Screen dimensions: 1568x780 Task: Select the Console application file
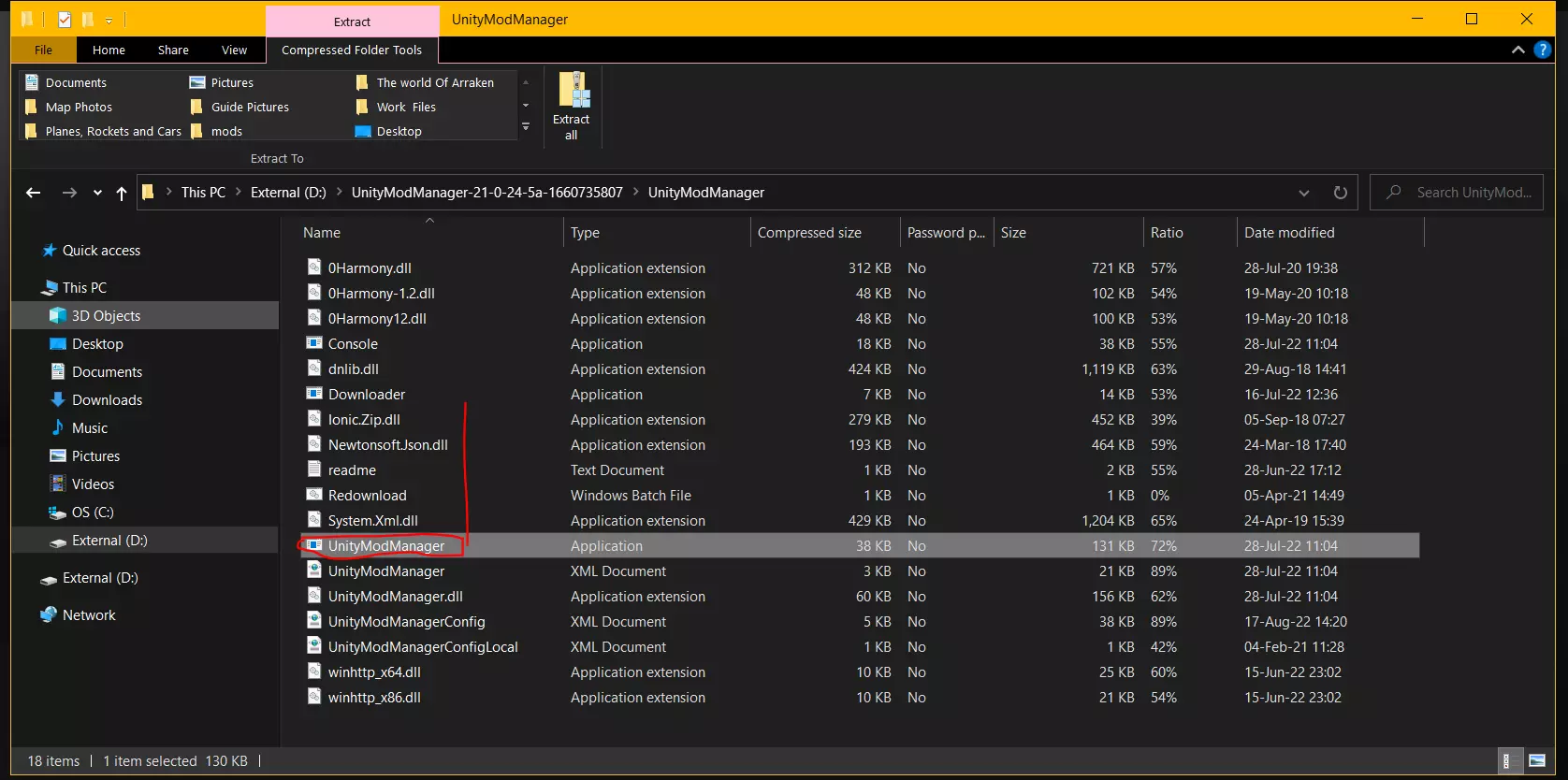pyautogui.click(x=353, y=344)
